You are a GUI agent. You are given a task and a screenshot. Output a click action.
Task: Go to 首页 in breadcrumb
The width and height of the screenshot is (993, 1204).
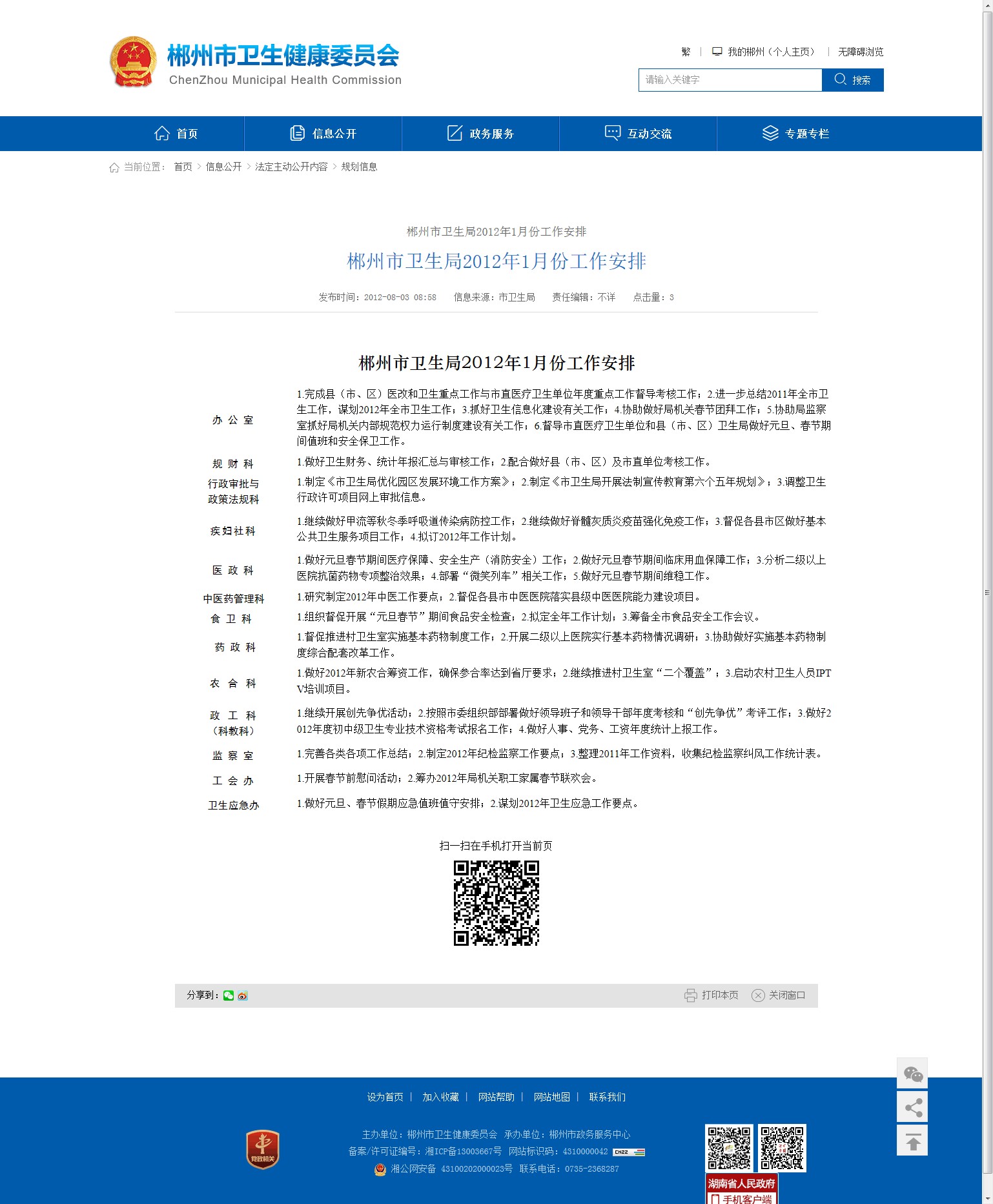pos(183,167)
